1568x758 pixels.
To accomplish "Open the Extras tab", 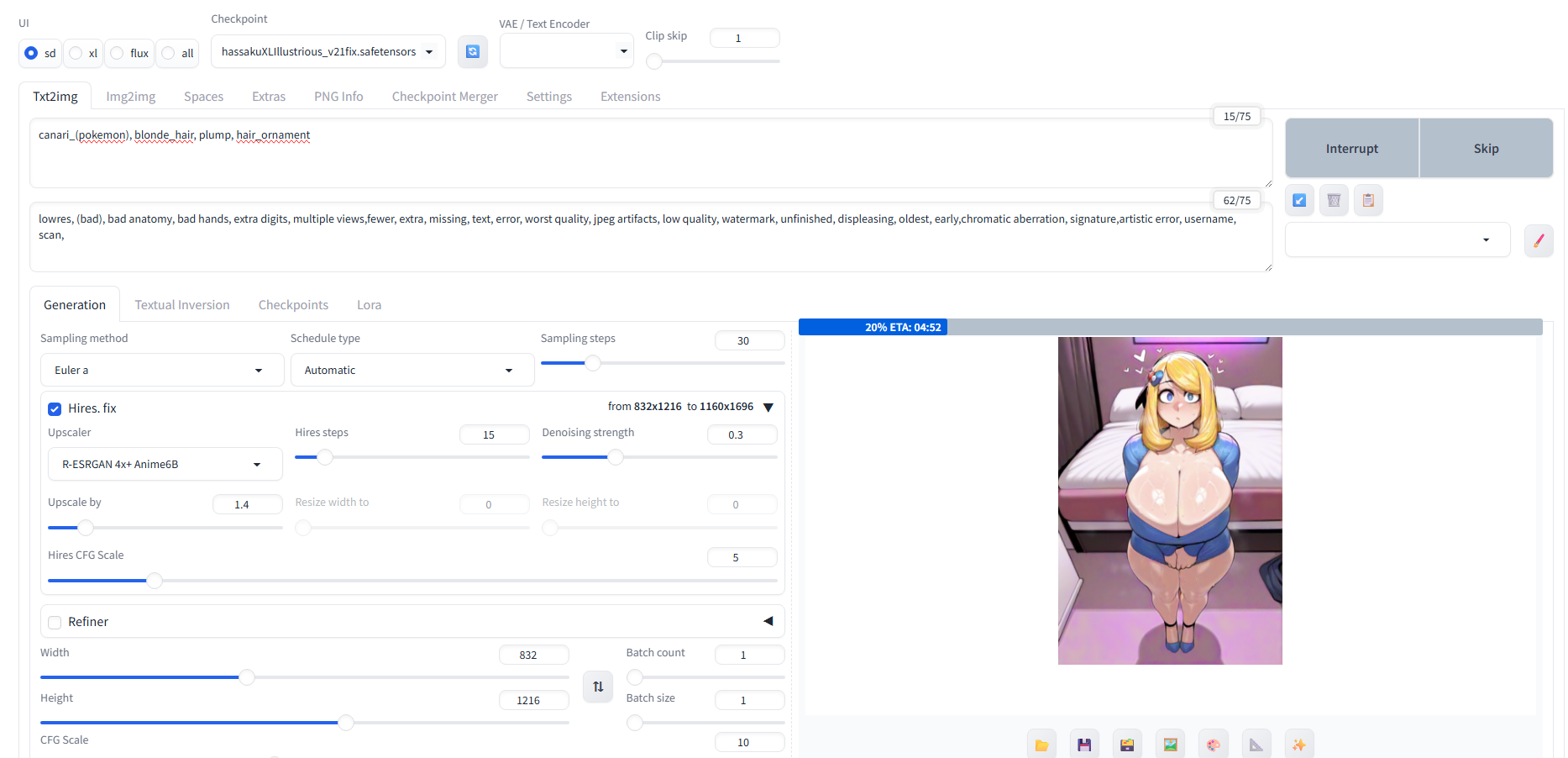I will click(269, 97).
